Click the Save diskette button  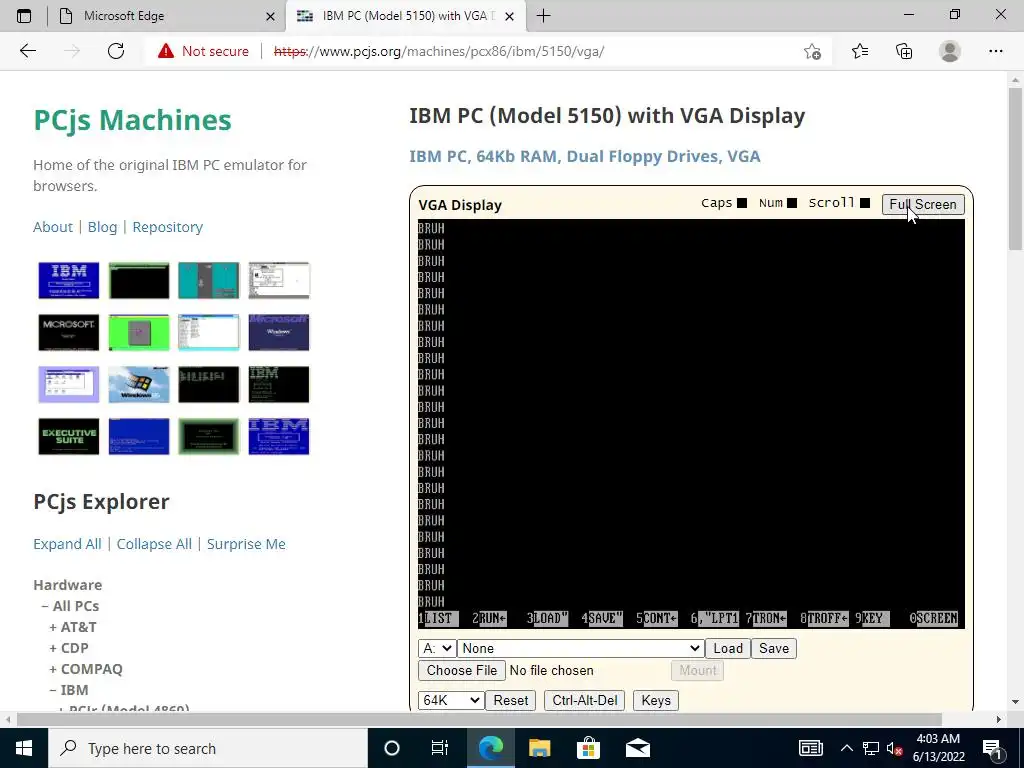tap(774, 648)
